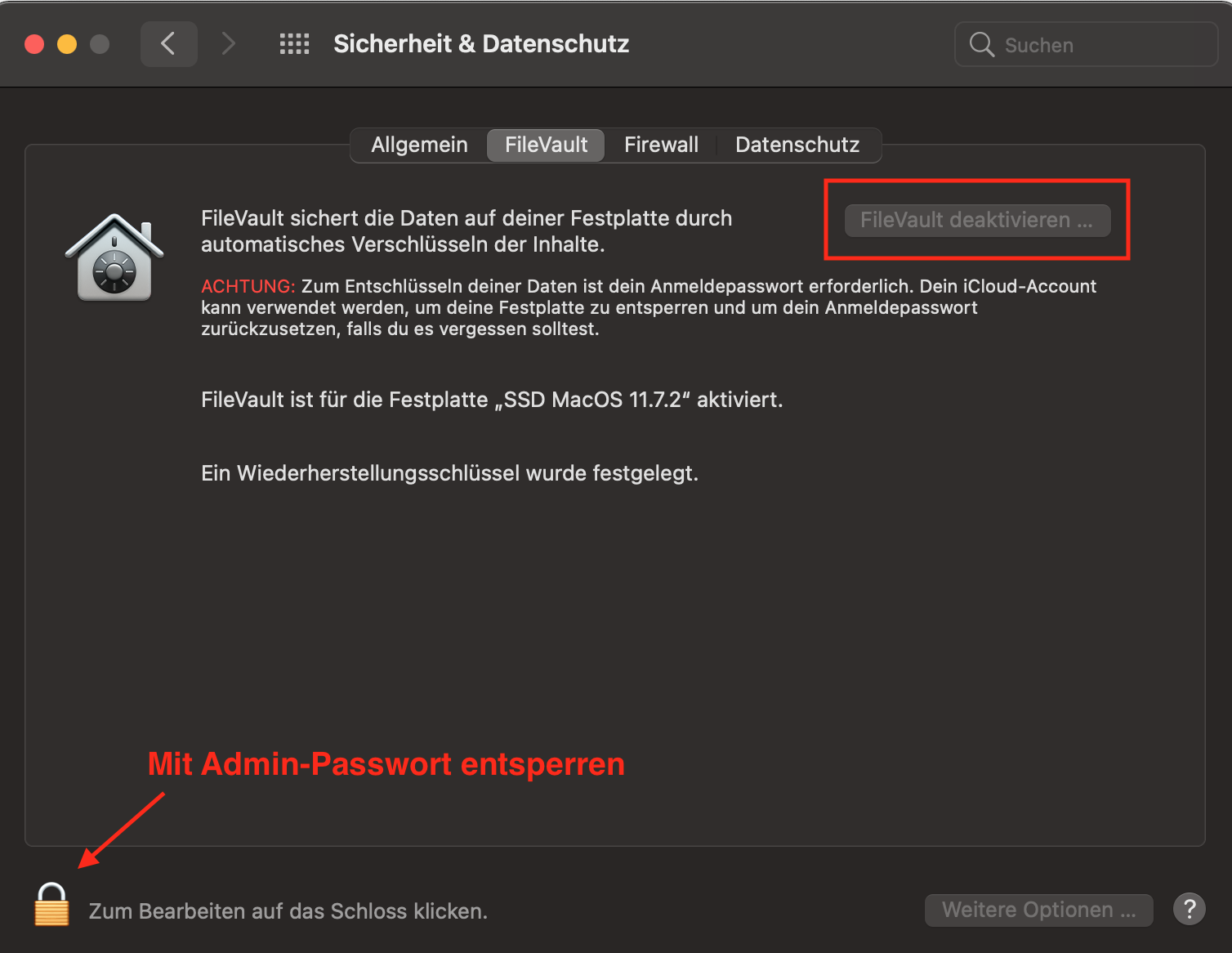Open the Firewall tab
Screen dimensions: 1232x953
pyautogui.click(x=661, y=145)
